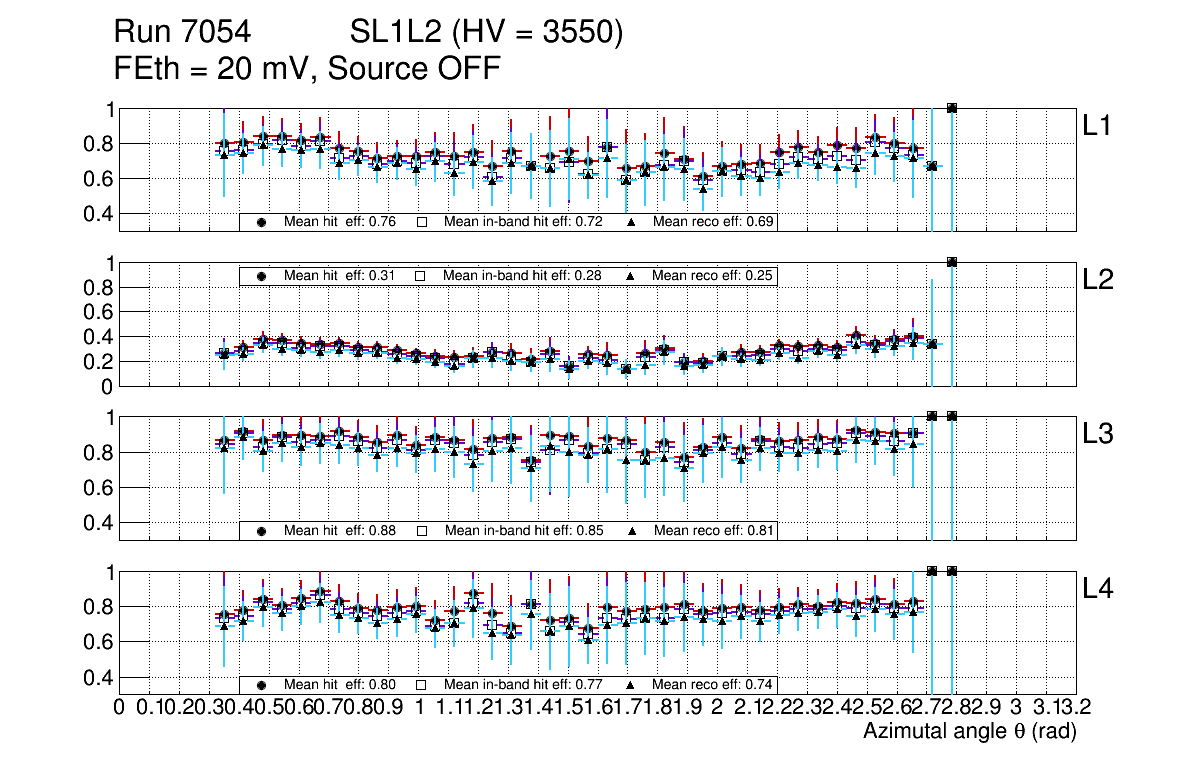
Task: Select the L1 panel label
Action: coord(1098,126)
